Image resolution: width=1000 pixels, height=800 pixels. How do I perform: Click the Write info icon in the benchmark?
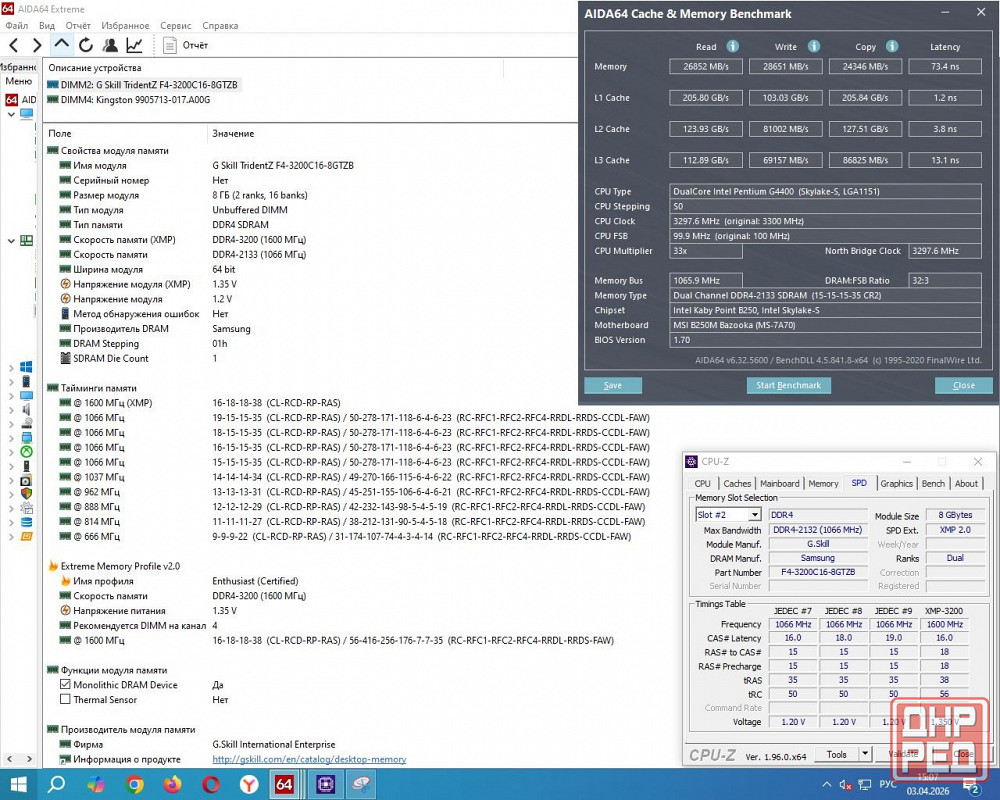pos(814,46)
